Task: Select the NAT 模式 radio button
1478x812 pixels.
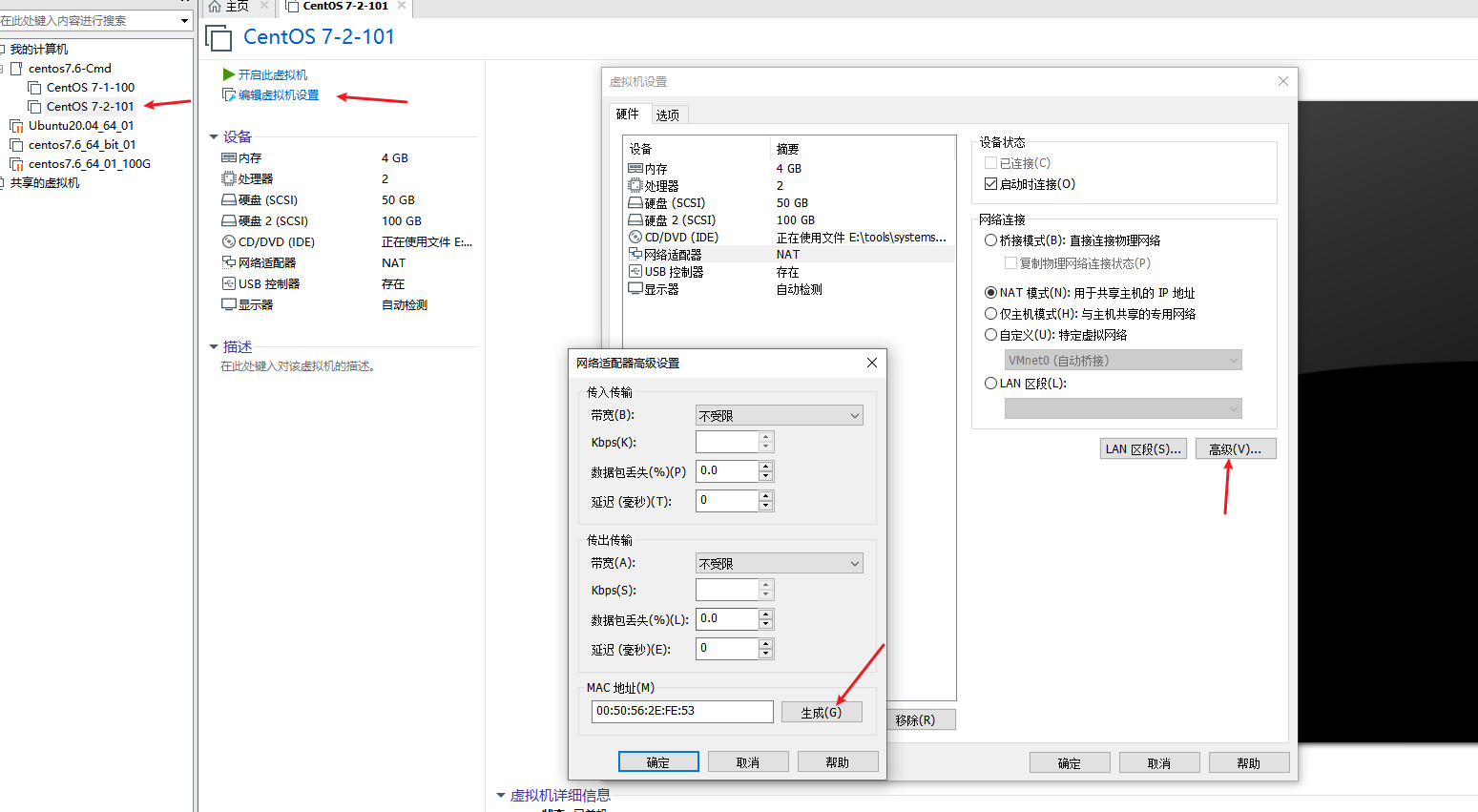Action: (990, 293)
